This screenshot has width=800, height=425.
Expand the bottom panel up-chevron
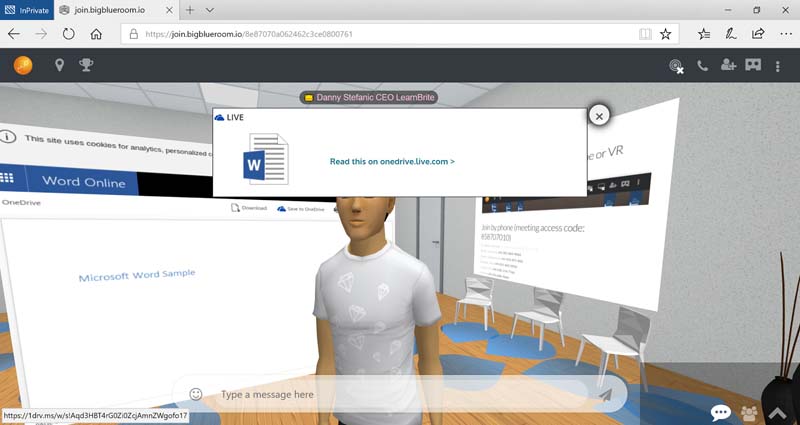tap(778, 412)
